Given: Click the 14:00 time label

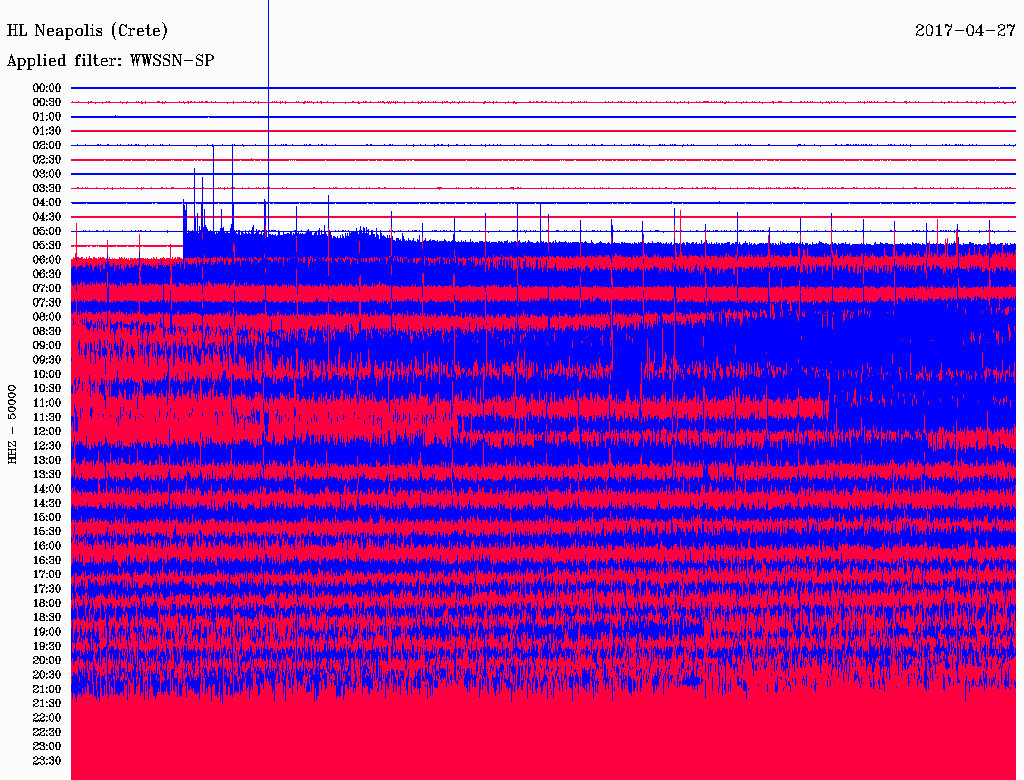Looking at the screenshot, I should tap(47, 488).
